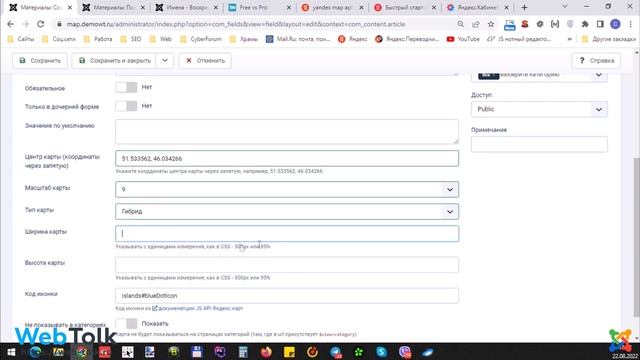Open the user profile avatar
This screenshot has width=640, height=360.
coord(615,24)
